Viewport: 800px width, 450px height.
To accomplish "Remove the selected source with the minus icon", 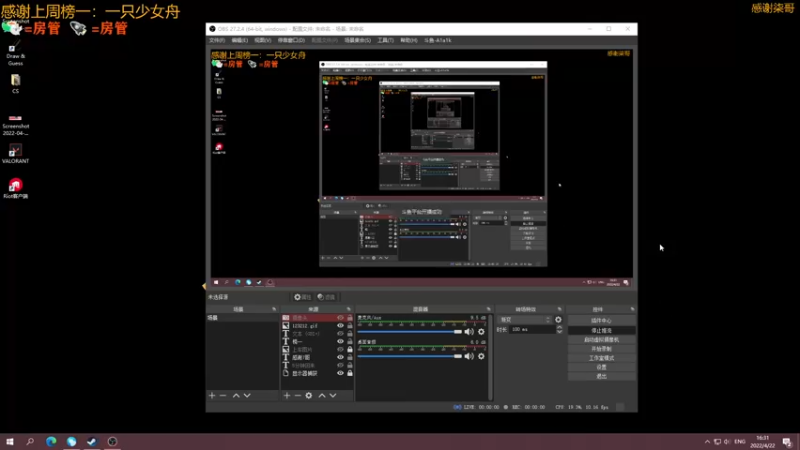I will 297,395.
